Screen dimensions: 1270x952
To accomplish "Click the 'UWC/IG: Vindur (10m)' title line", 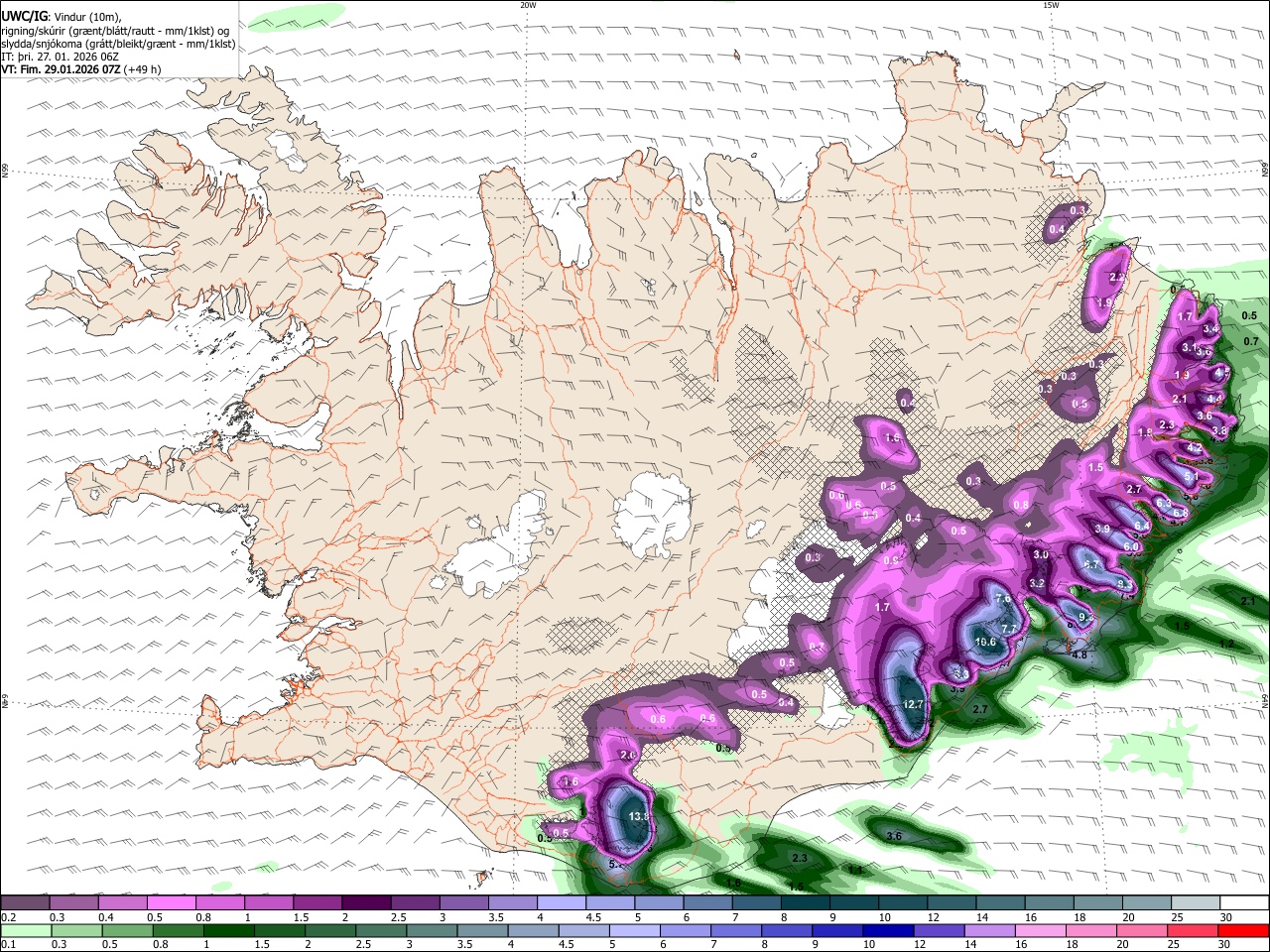I will (x=63, y=17).
